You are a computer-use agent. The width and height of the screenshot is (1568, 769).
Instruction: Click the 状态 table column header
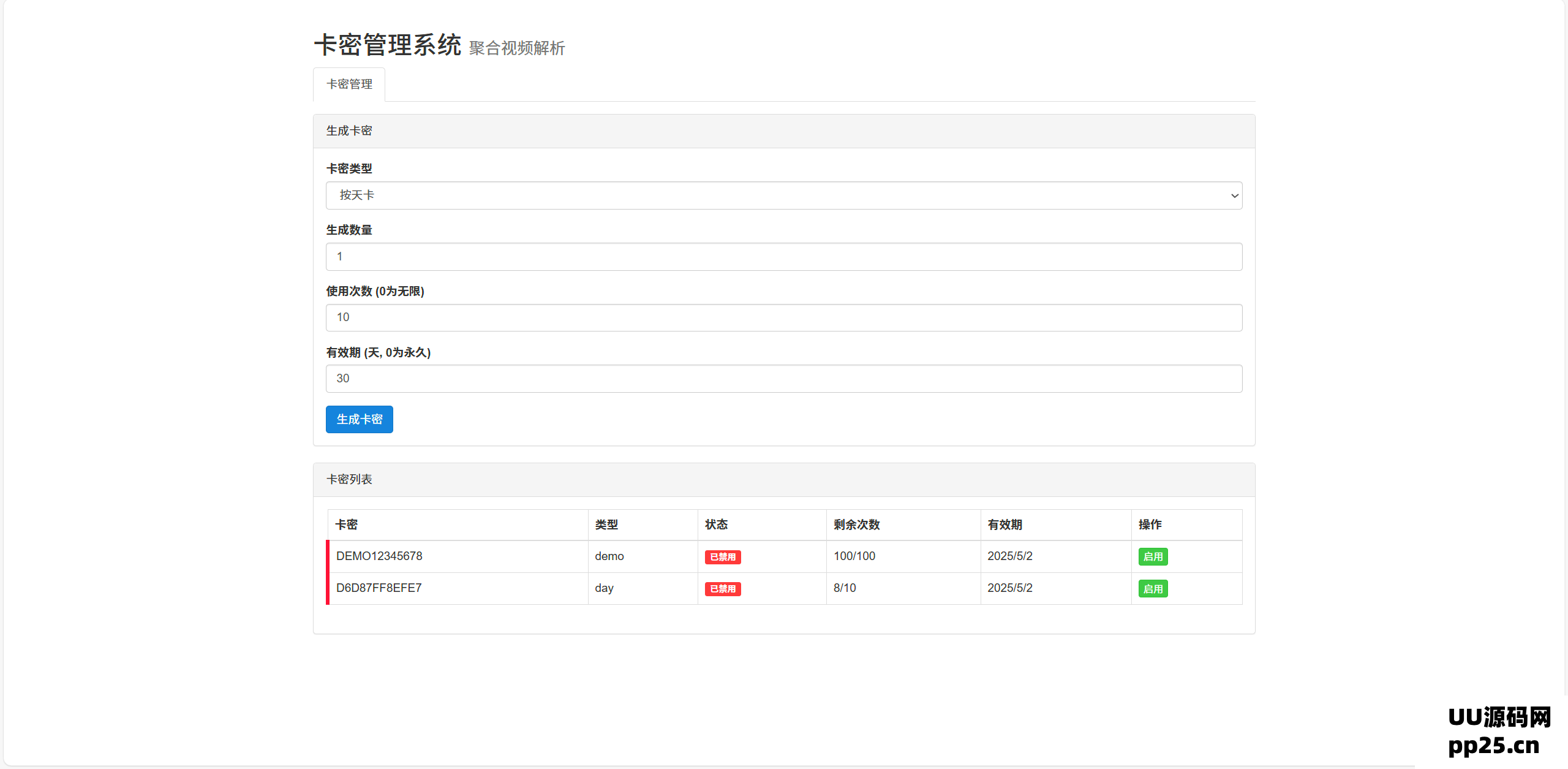click(716, 525)
